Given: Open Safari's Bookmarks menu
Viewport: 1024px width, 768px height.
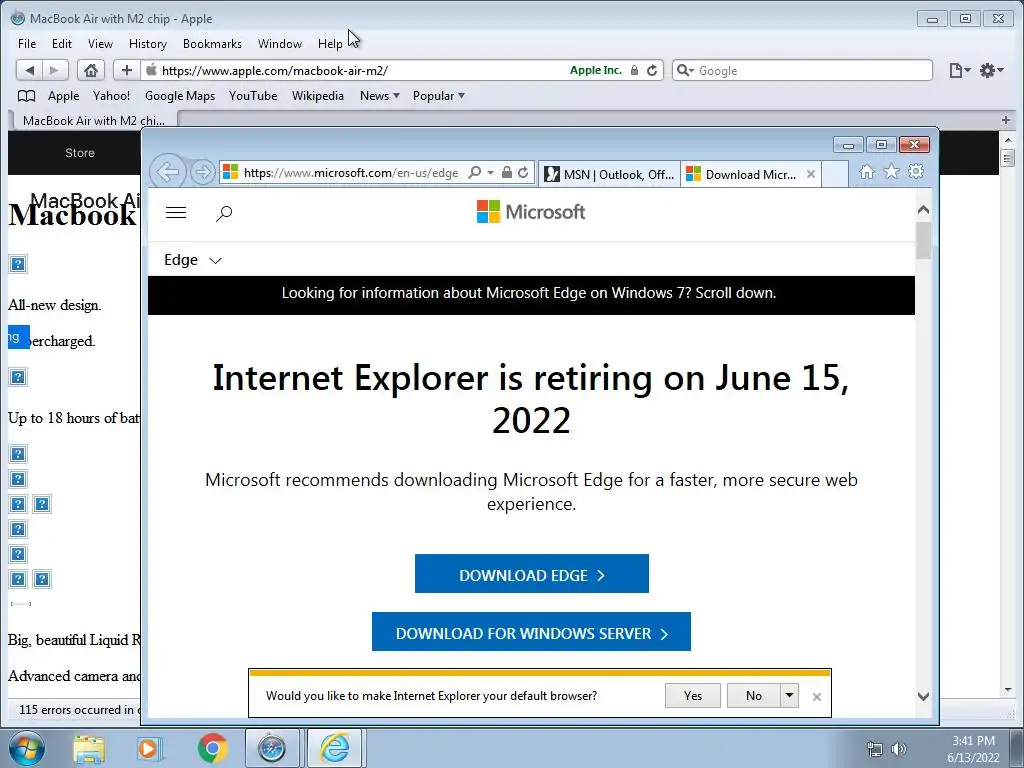Looking at the screenshot, I should [x=212, y=44].
